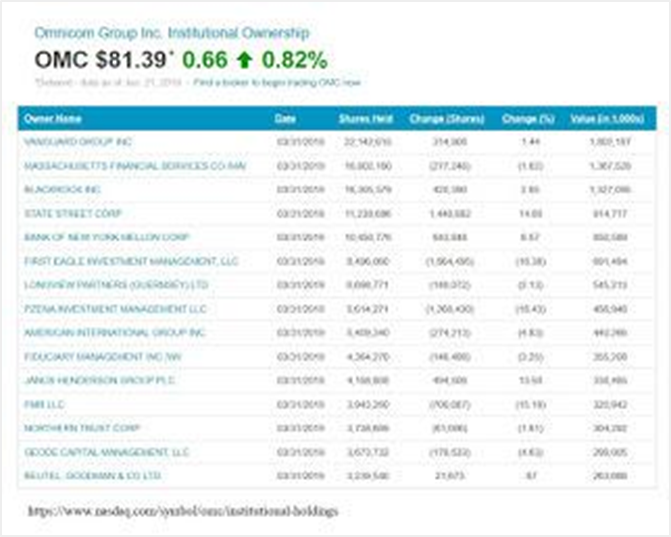
Task: Click the 0.82% percentage change value
Action: click(295, 60)
